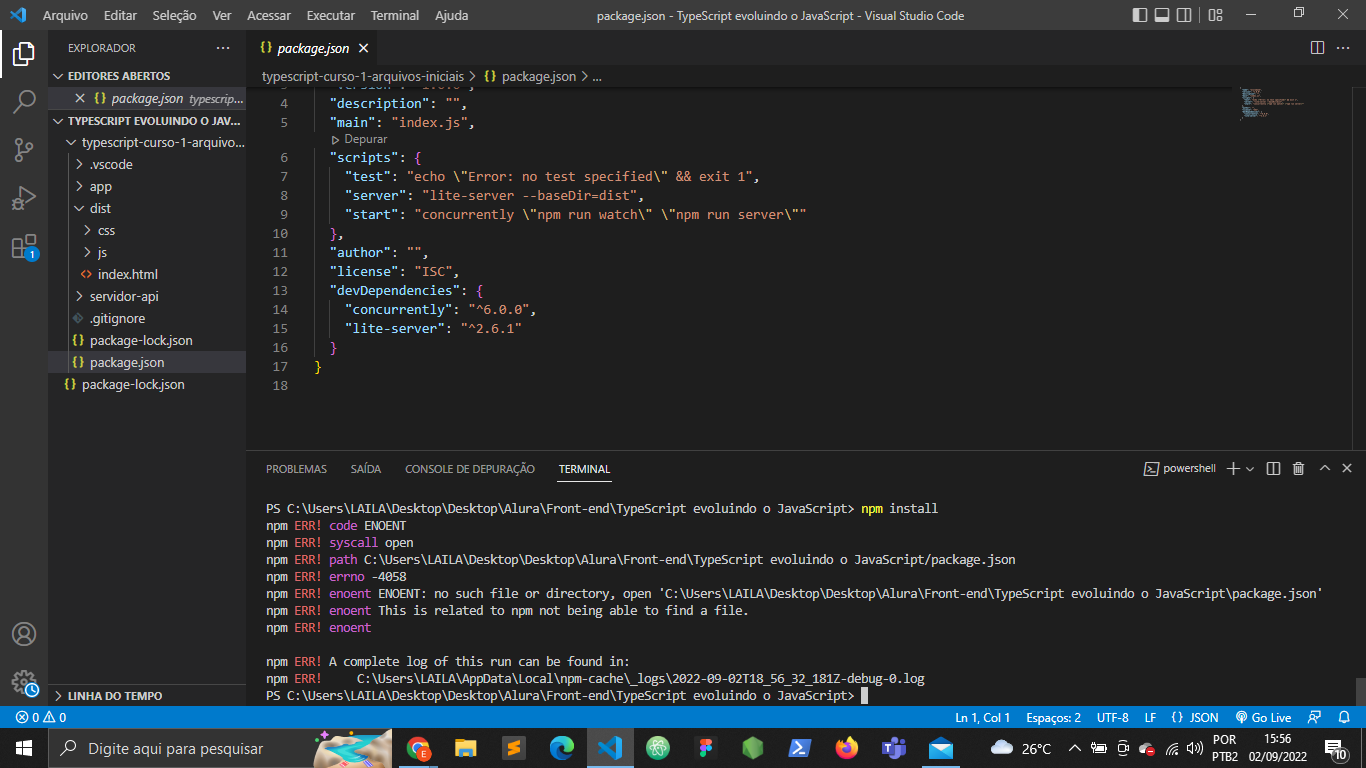The width and height of the screenshot is (1366, 768).
Task: Maximize the terminal panel size
Action: 1325,468
